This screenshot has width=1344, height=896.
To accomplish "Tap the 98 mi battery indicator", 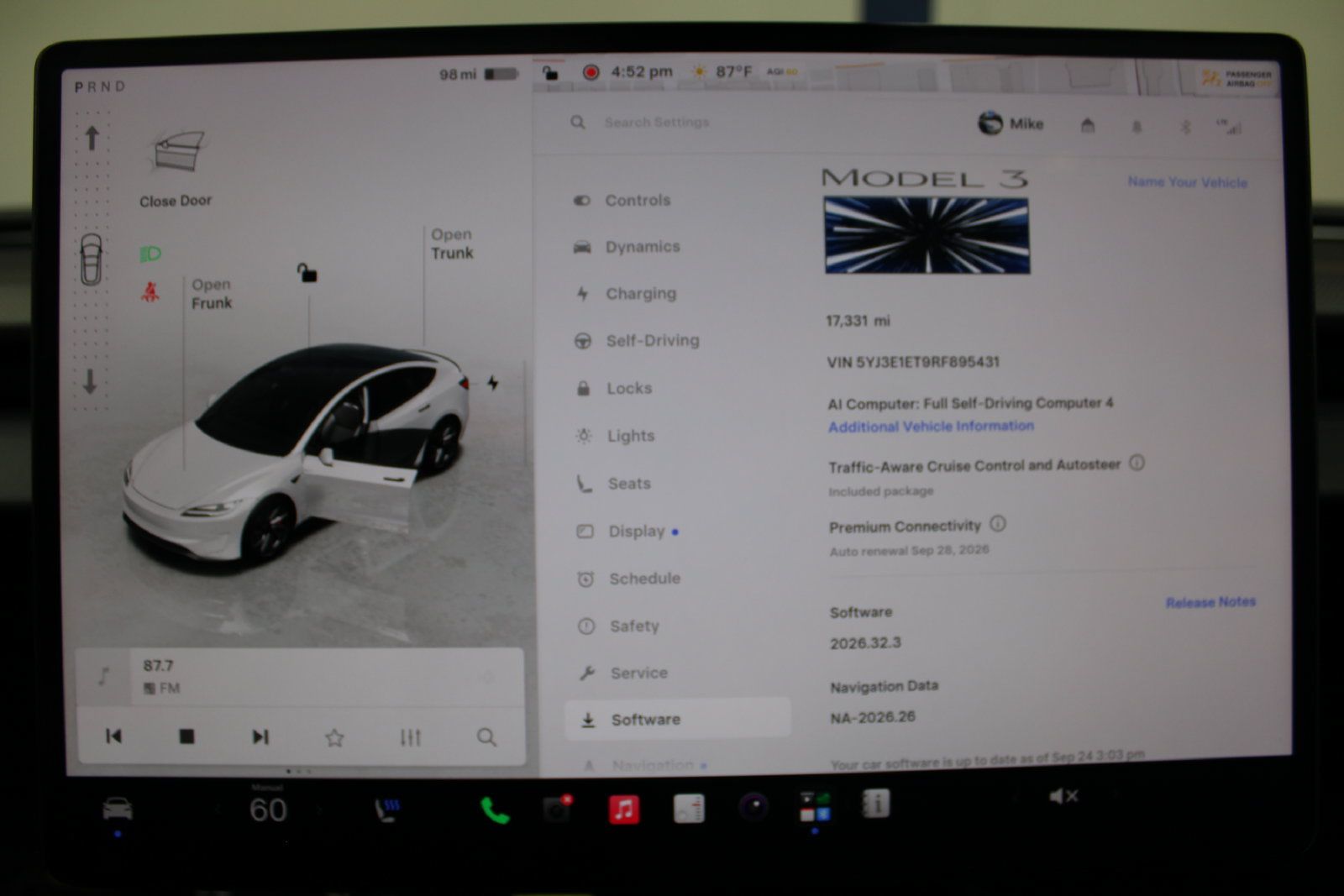I will [479, 74].
